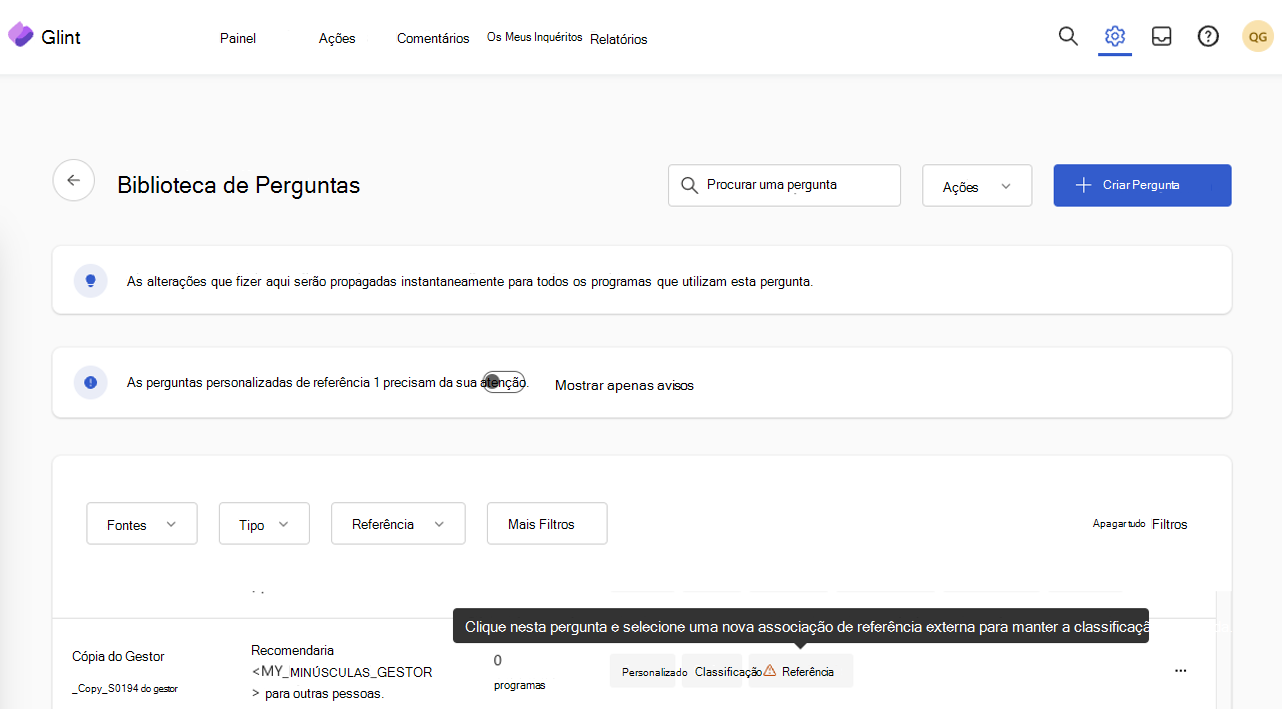Click the QG profile avatar
Image resolution: width=1287 pixels, height=709 pixels.
click(x=1257, y=35)
